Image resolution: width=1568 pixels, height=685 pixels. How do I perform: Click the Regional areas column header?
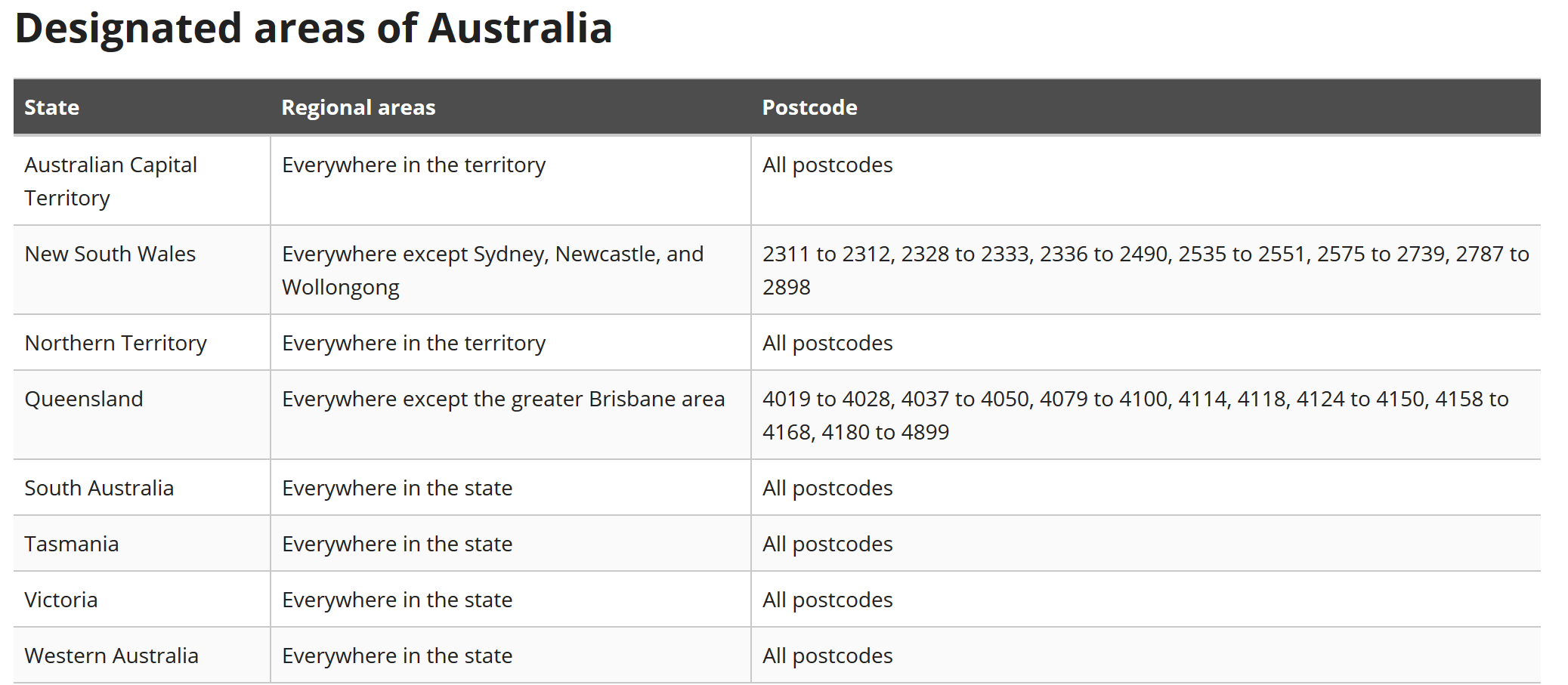click(x=358, y=107)
